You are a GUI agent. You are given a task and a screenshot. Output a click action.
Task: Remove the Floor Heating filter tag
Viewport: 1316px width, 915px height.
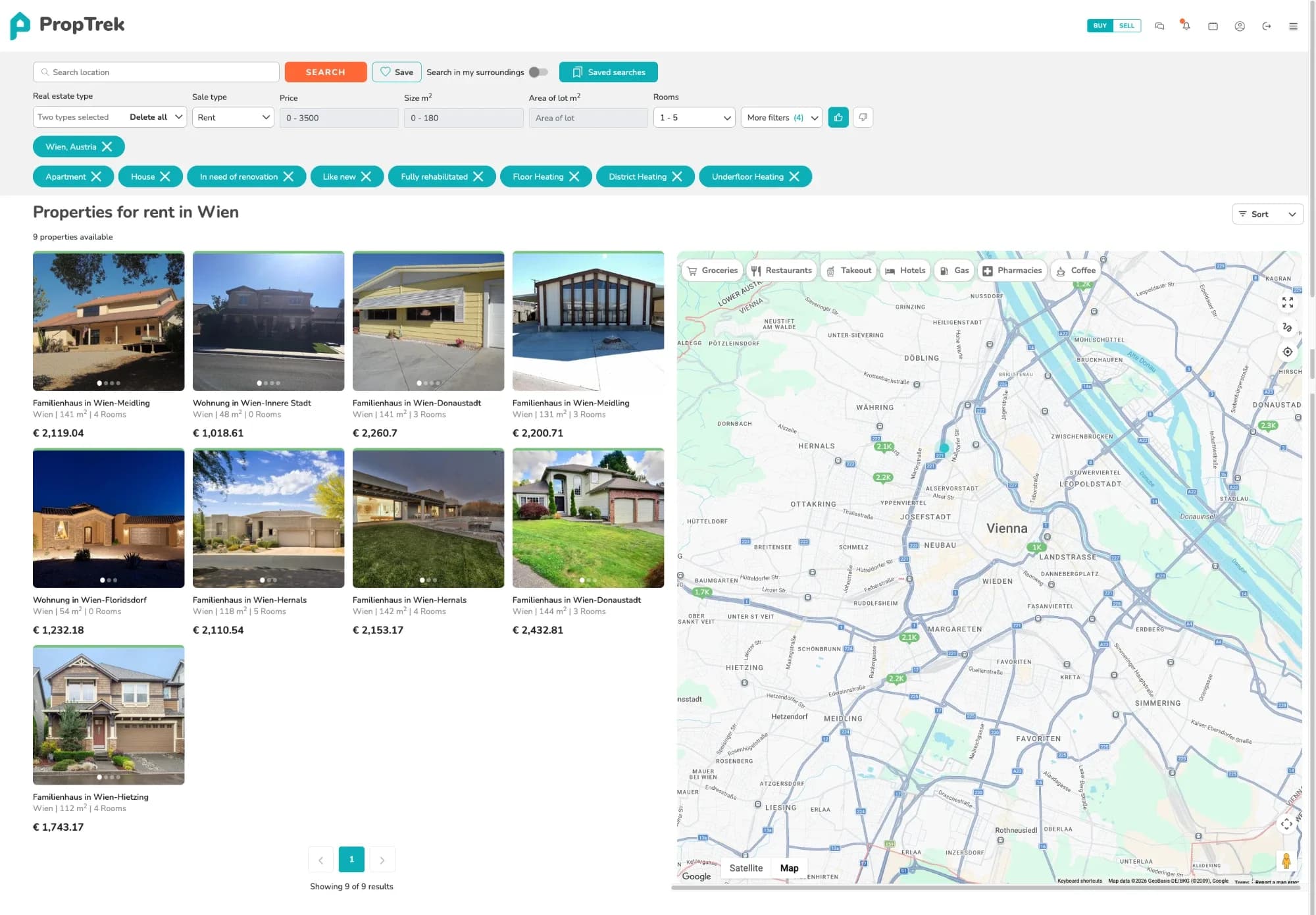[x=574, y=176]
